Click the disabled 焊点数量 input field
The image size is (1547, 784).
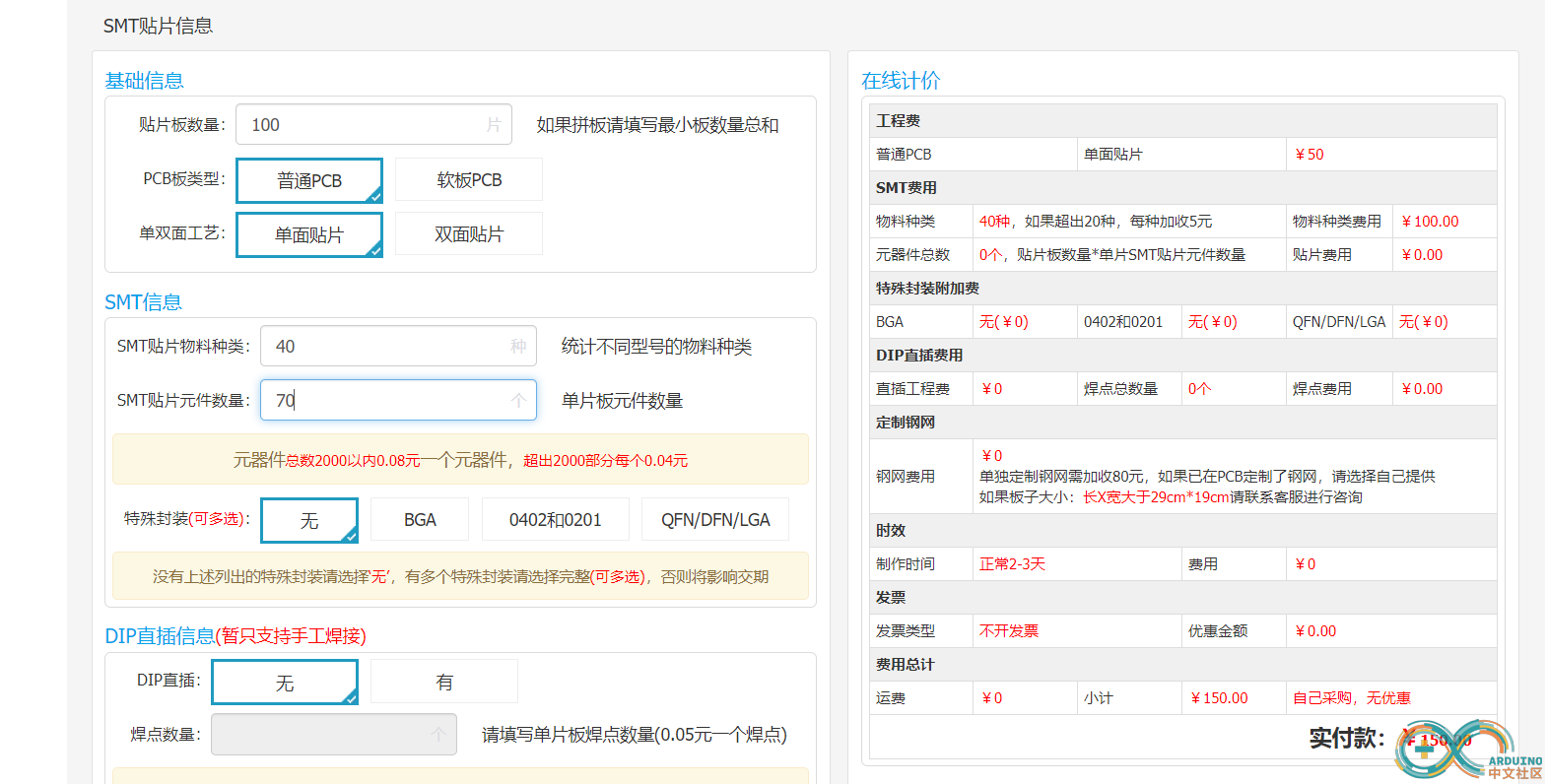334,735
